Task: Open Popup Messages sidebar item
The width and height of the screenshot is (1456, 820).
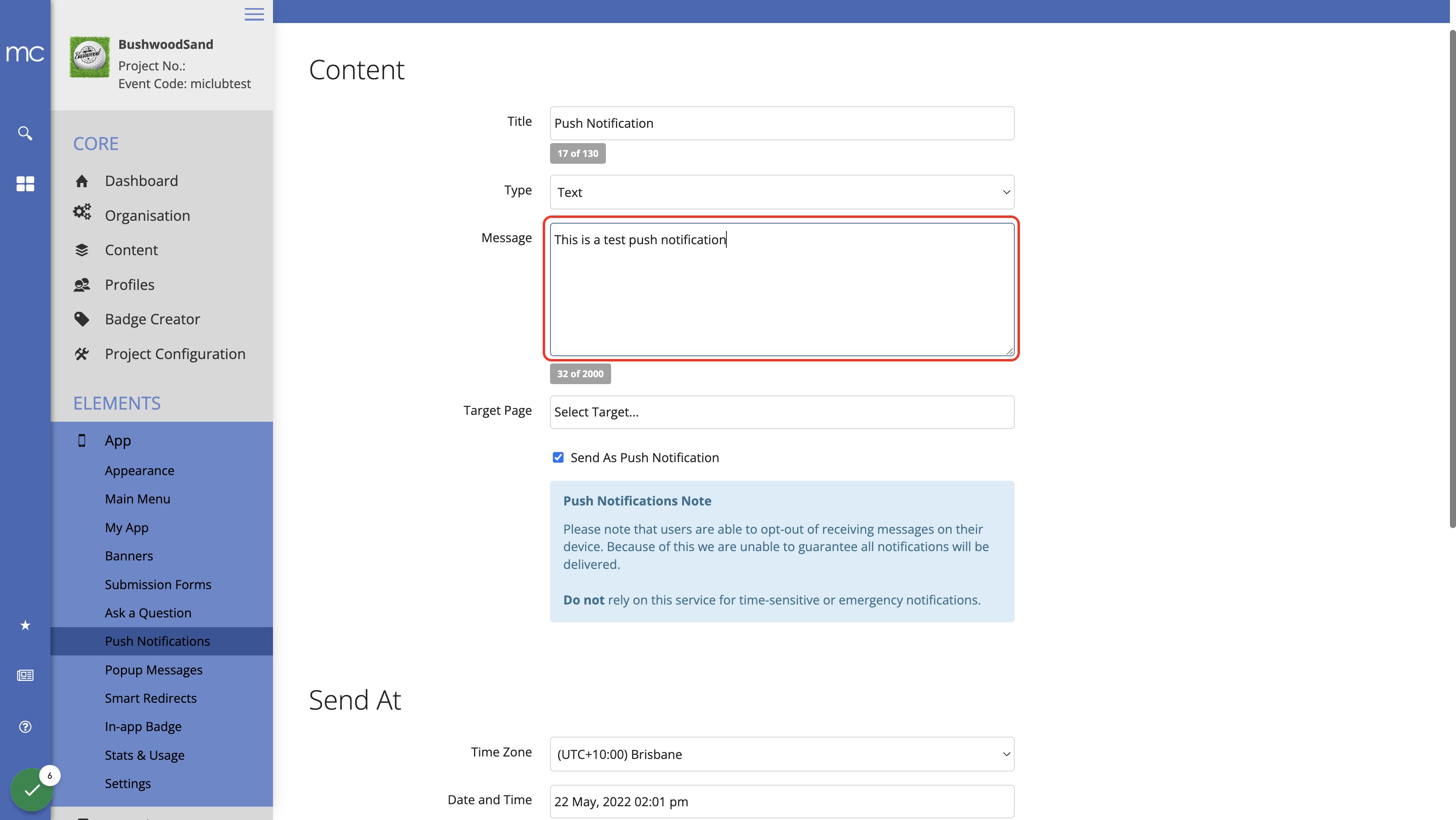Action: [154, 670]
